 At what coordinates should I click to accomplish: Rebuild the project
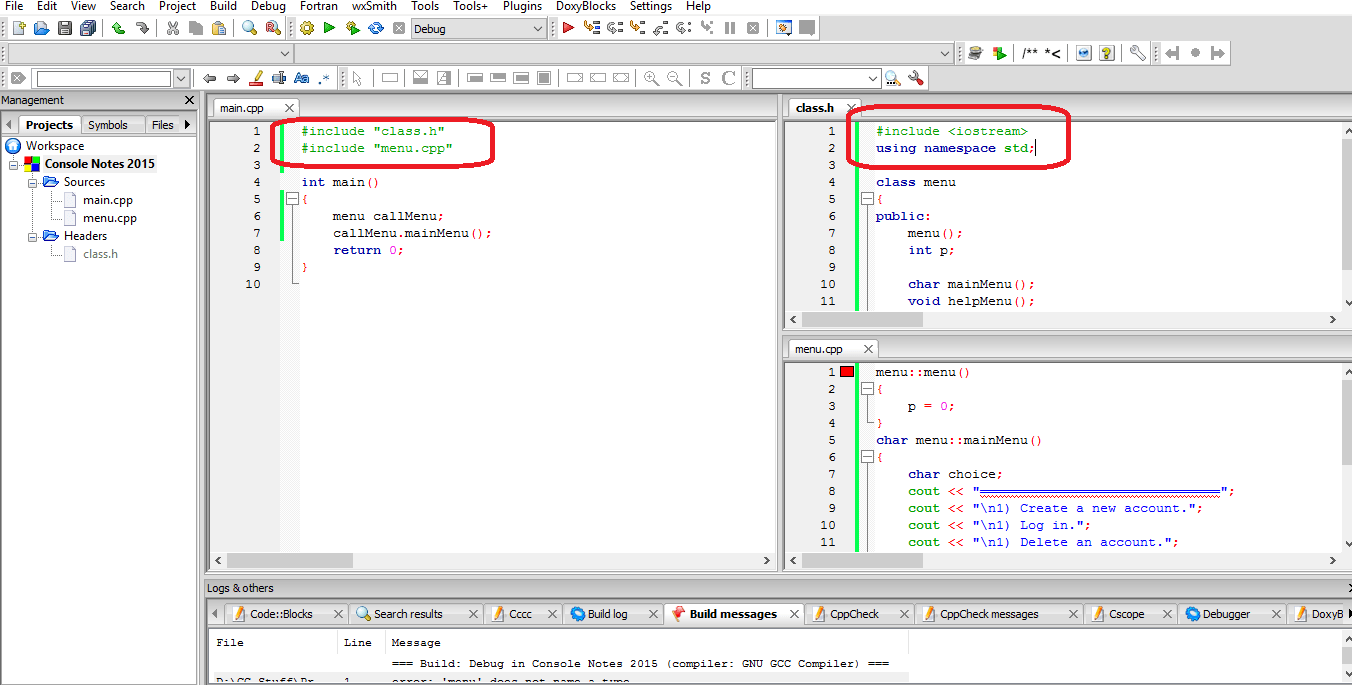click(376, 28)
